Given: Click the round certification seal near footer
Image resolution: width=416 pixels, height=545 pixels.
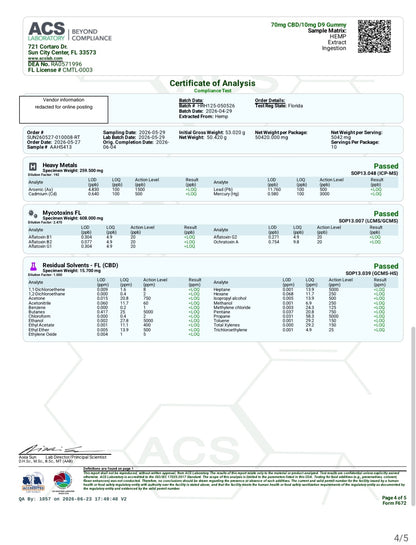Looking at the screenshot, I should [x=63, y=481].
